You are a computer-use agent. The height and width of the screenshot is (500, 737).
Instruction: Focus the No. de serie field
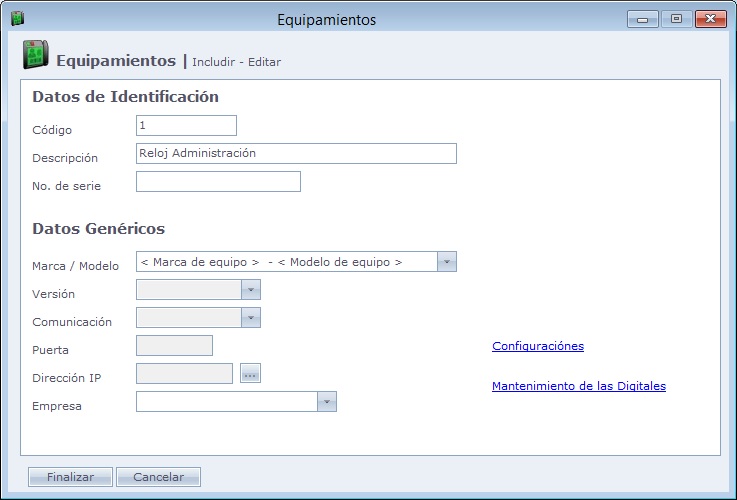(218, 181)
